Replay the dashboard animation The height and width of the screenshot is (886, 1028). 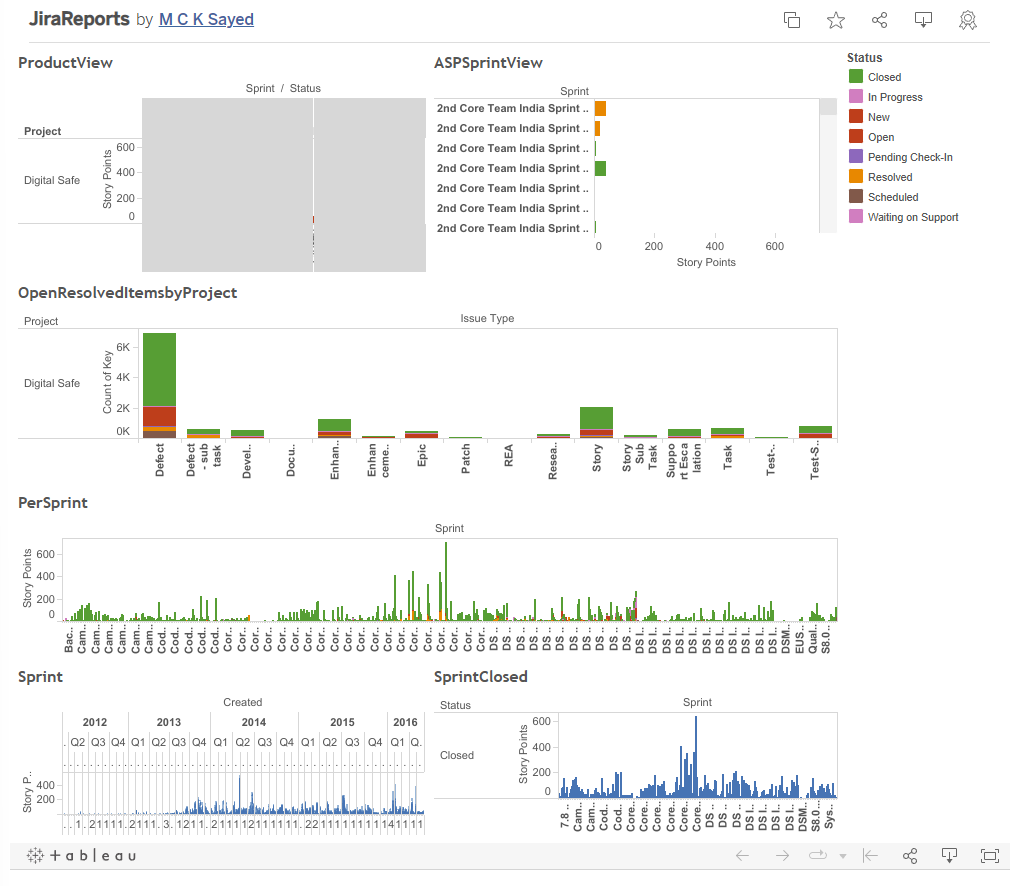coord(816,855)
